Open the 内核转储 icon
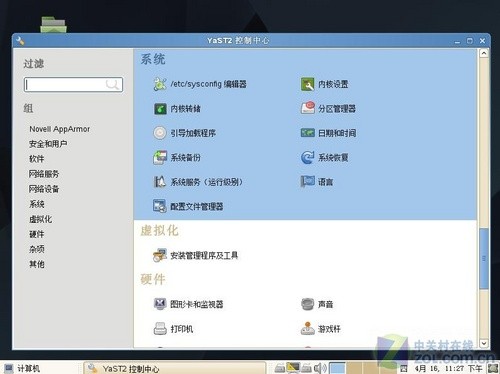This screenshot has width=500, height=374. (160, 109)
